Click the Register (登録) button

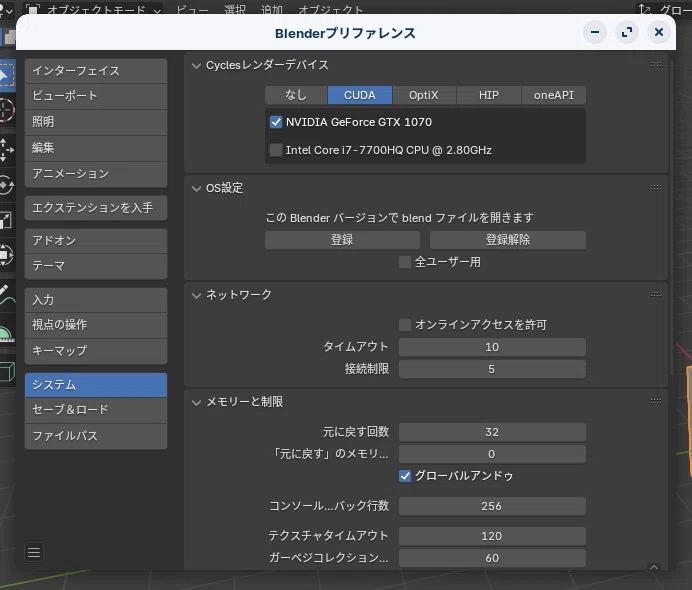click(x=342, y=240)
